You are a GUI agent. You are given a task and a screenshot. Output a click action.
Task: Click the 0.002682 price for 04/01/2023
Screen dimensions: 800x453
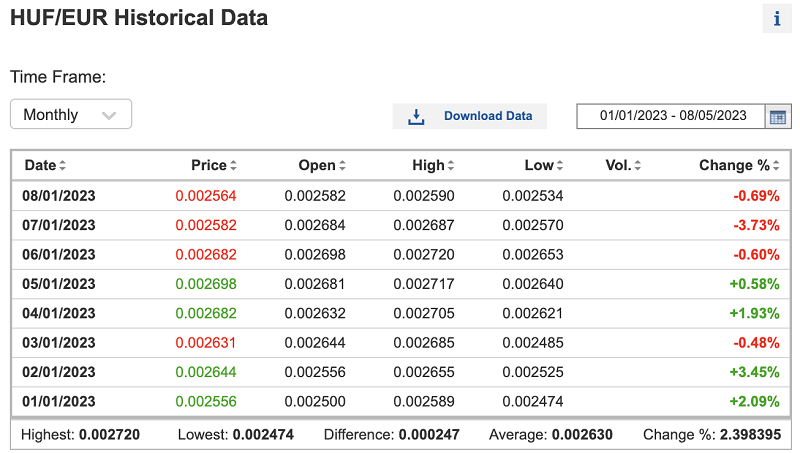tap(206, 313)
